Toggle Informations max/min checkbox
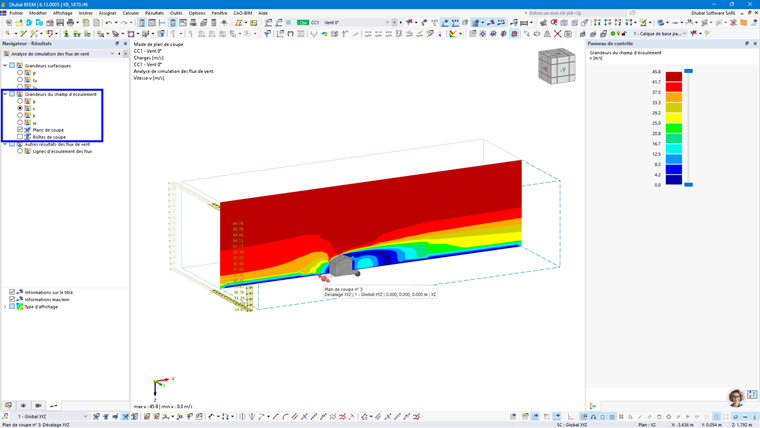 [x=12, y=300]
